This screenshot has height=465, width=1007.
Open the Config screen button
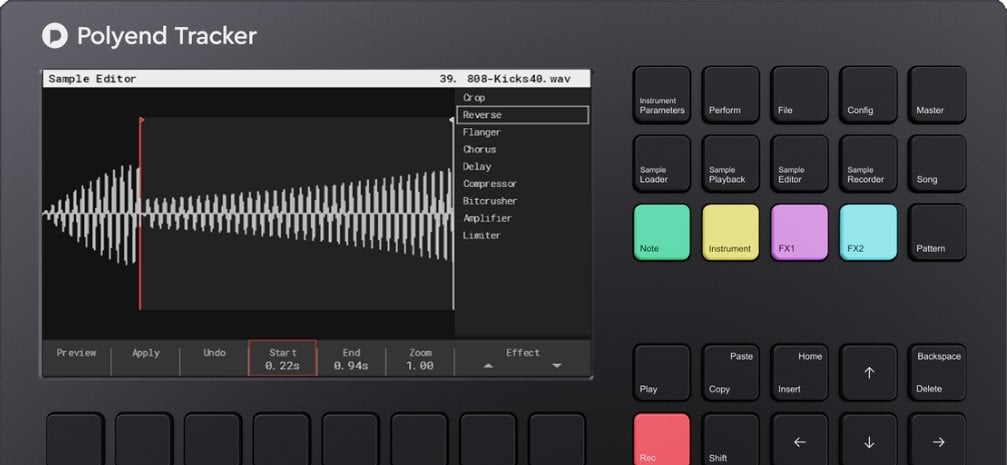[x=868, y=95]
